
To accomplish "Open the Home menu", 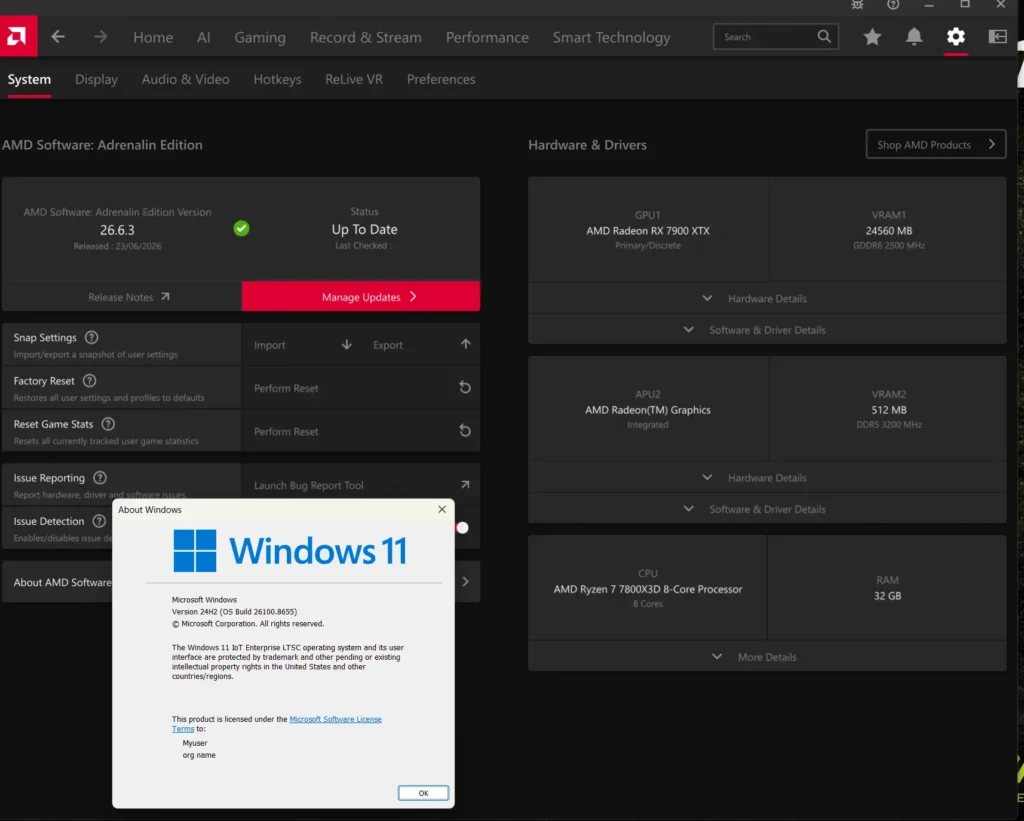I will click(153, 37).
